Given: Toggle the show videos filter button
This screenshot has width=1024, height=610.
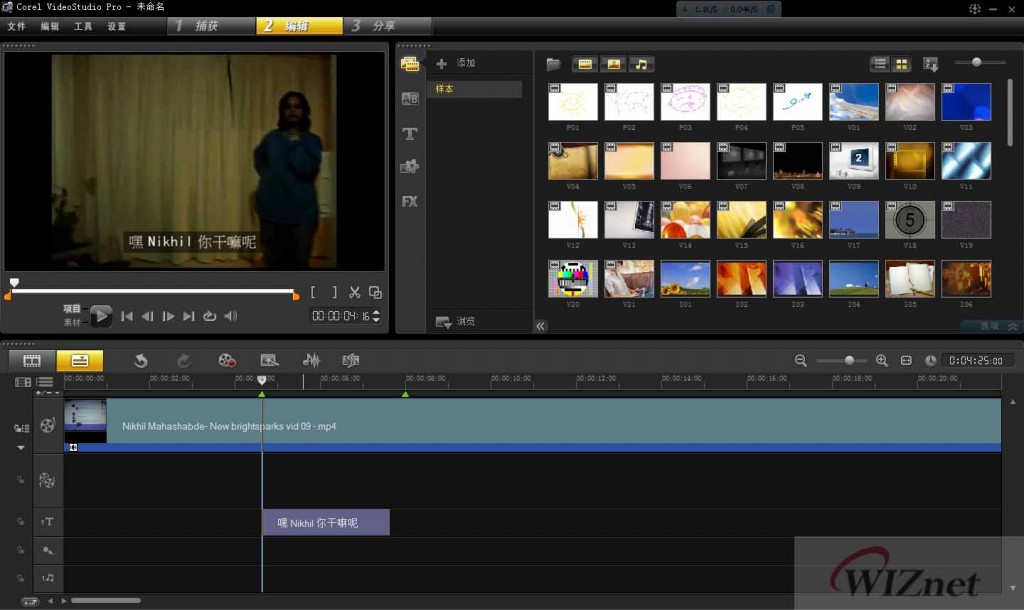Looking at the screenshot, I should pyautogui.click(x=585, y=64).
